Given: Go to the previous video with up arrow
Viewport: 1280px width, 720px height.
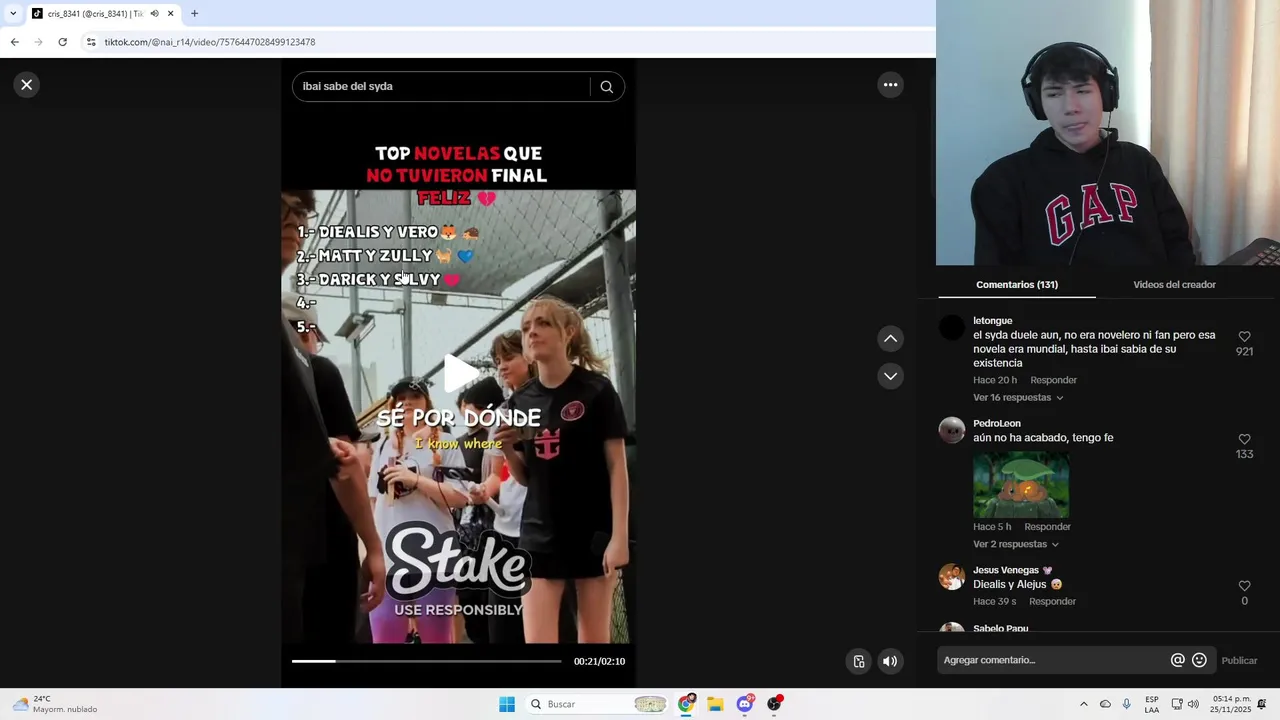Looking at the screenshot, I should point(890,339).
